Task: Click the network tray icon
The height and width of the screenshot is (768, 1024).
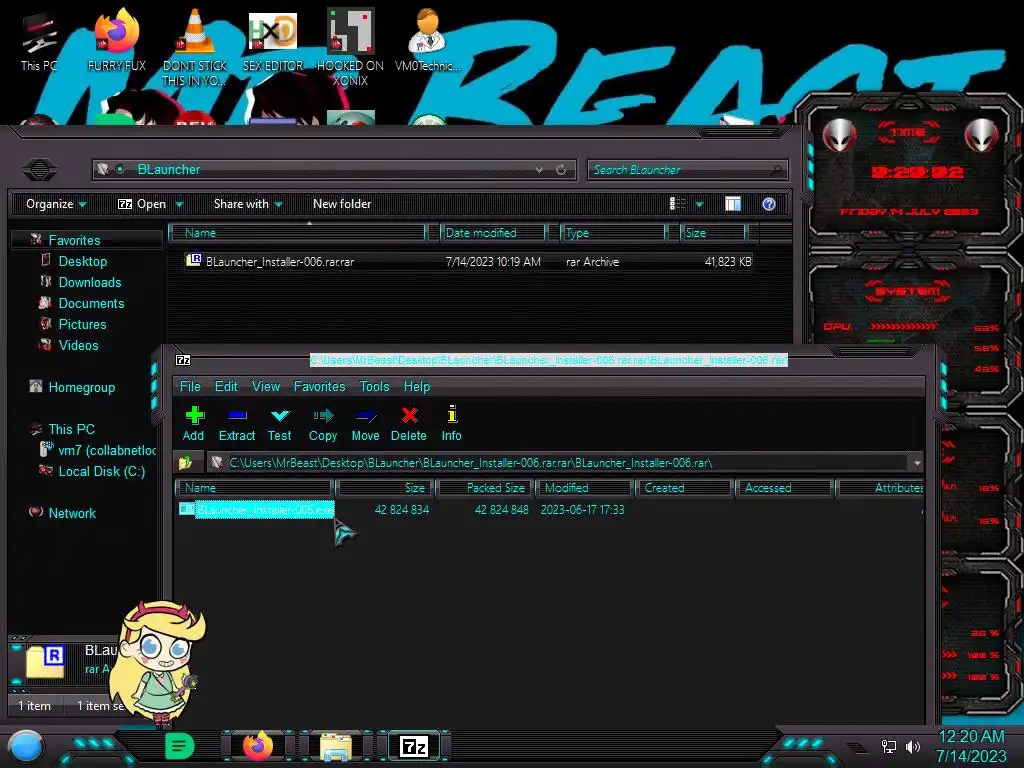Action: [x=889, y=746]
